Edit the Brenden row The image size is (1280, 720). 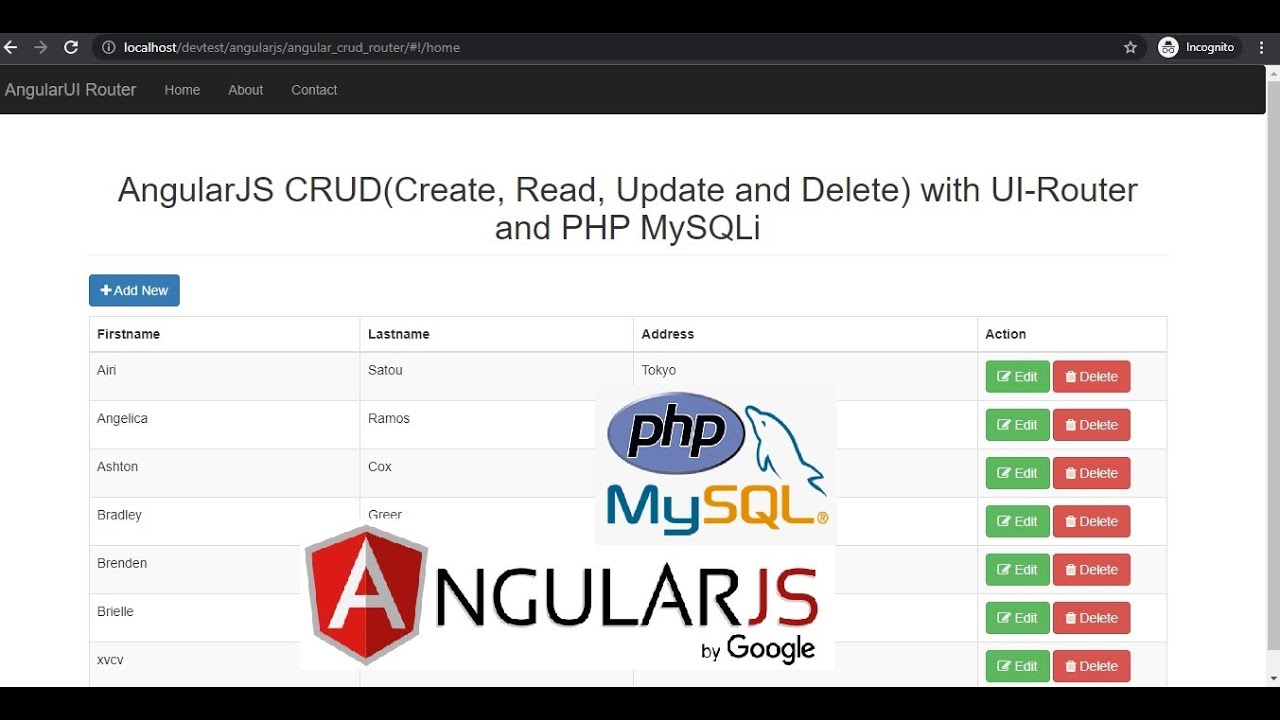(1017, 570)
